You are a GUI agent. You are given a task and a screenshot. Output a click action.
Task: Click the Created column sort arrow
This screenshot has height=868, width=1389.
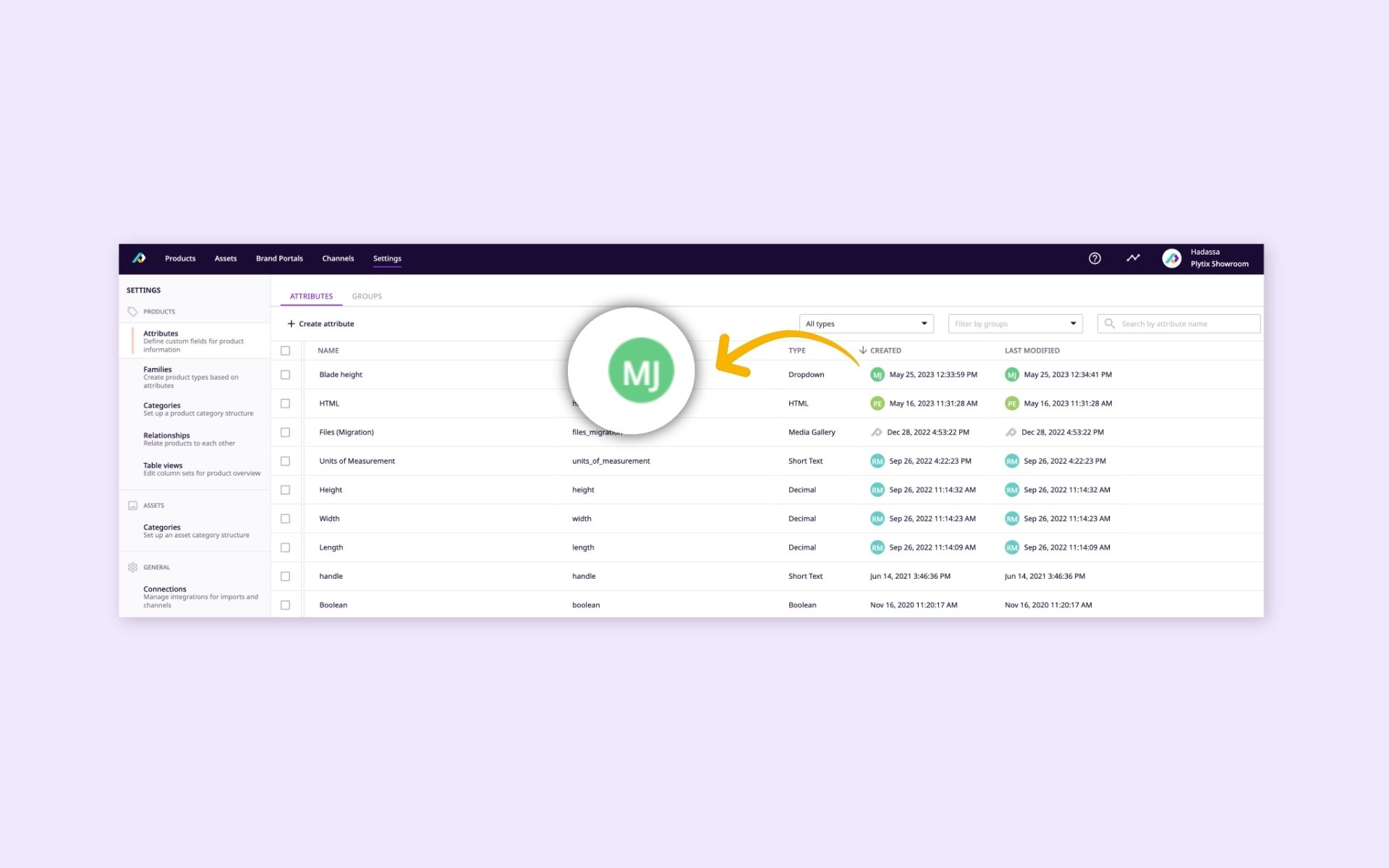[862, 350]
